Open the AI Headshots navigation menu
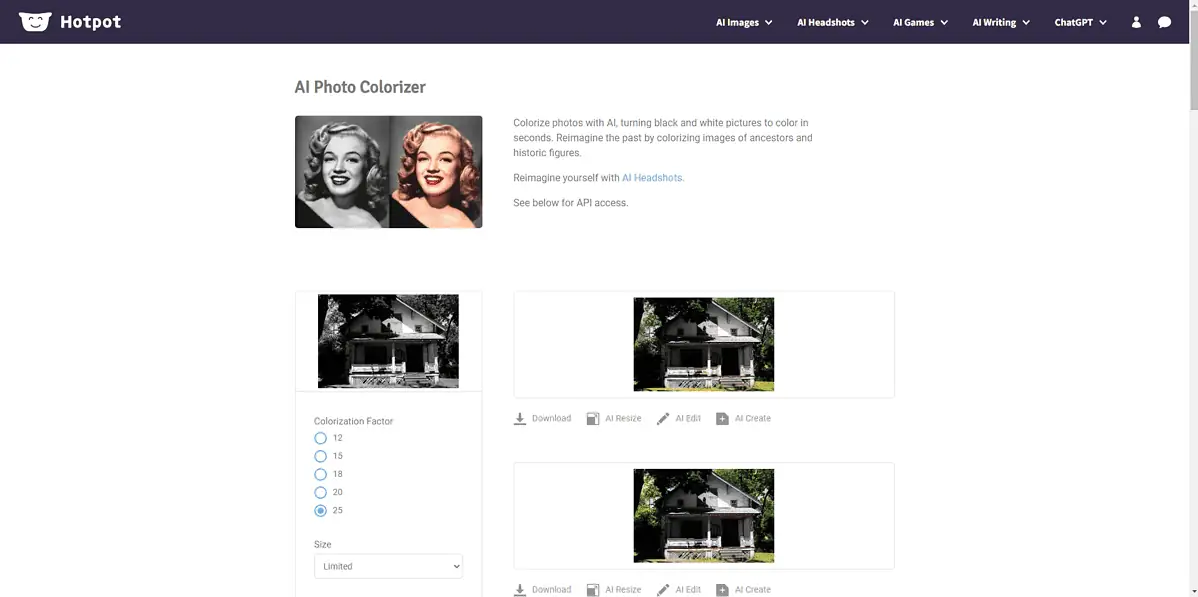The height and width of the screenshot is (597, 1198). tap(832, 22)
